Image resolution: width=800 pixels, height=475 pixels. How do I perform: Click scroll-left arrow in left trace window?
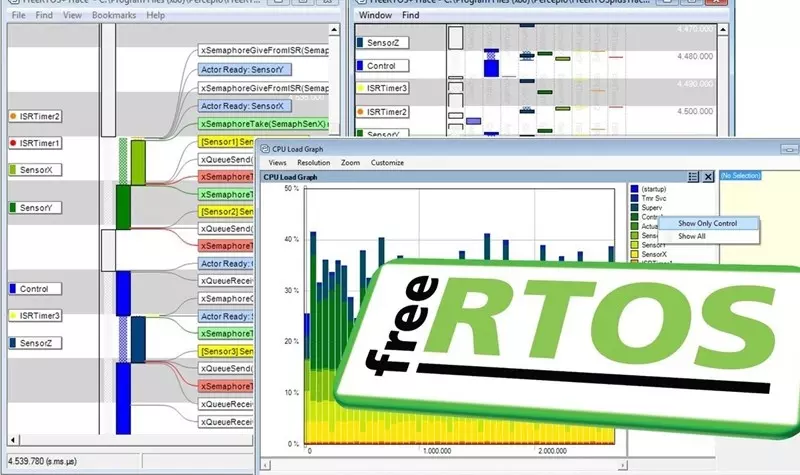[x=13, y=439]
